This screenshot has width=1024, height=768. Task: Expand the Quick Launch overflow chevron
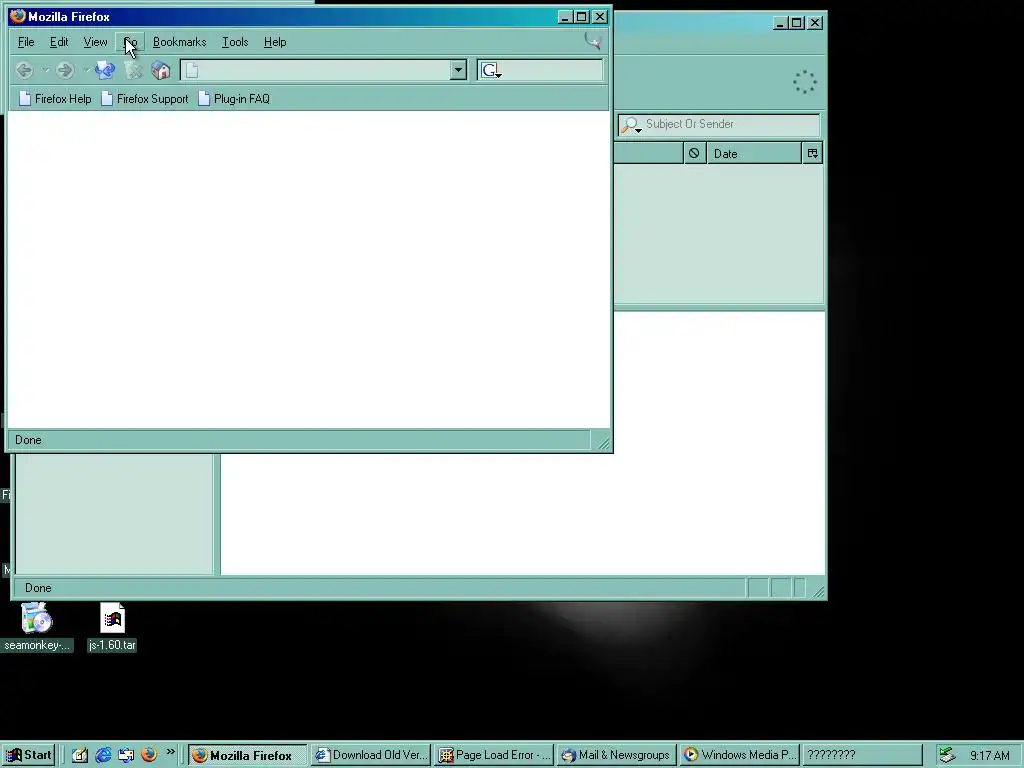(x=170, y=752)
